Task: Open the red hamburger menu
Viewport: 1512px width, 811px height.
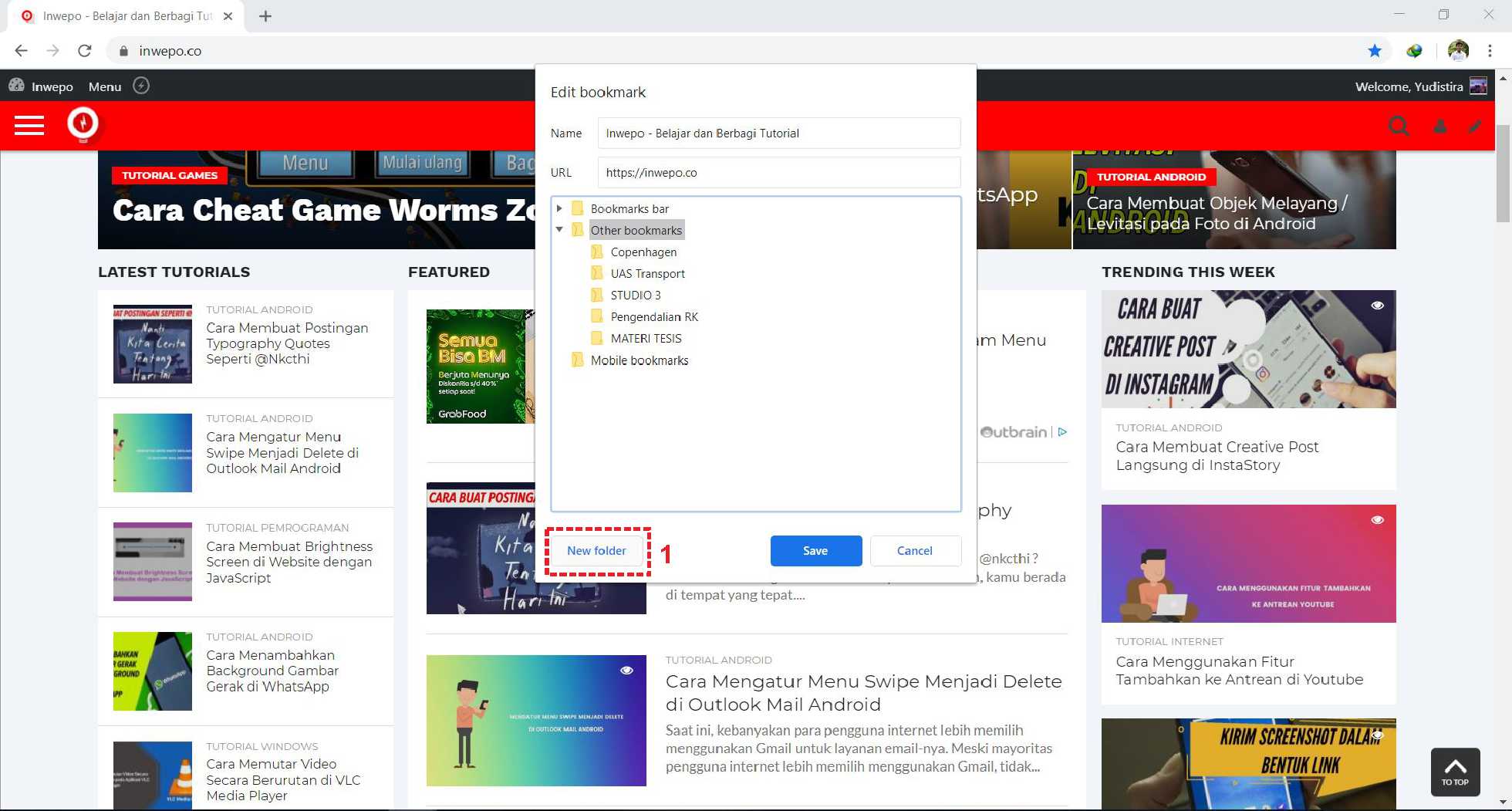Action: point(29,125)
